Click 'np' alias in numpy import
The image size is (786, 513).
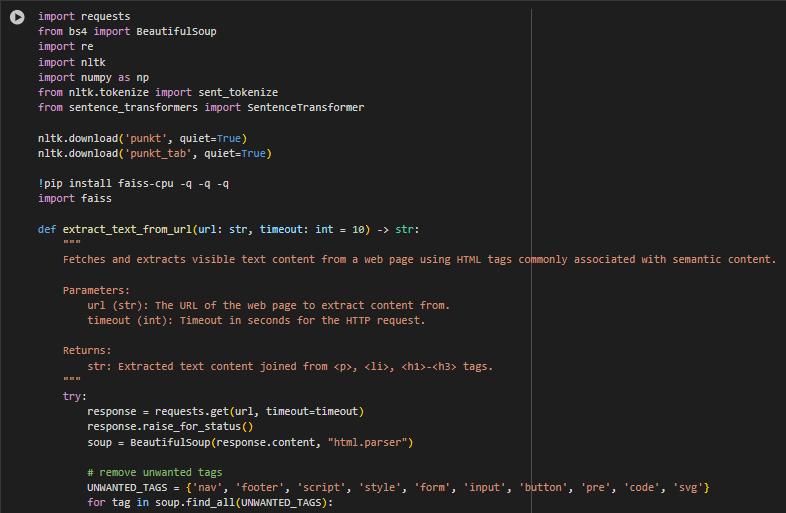[142, 78]
